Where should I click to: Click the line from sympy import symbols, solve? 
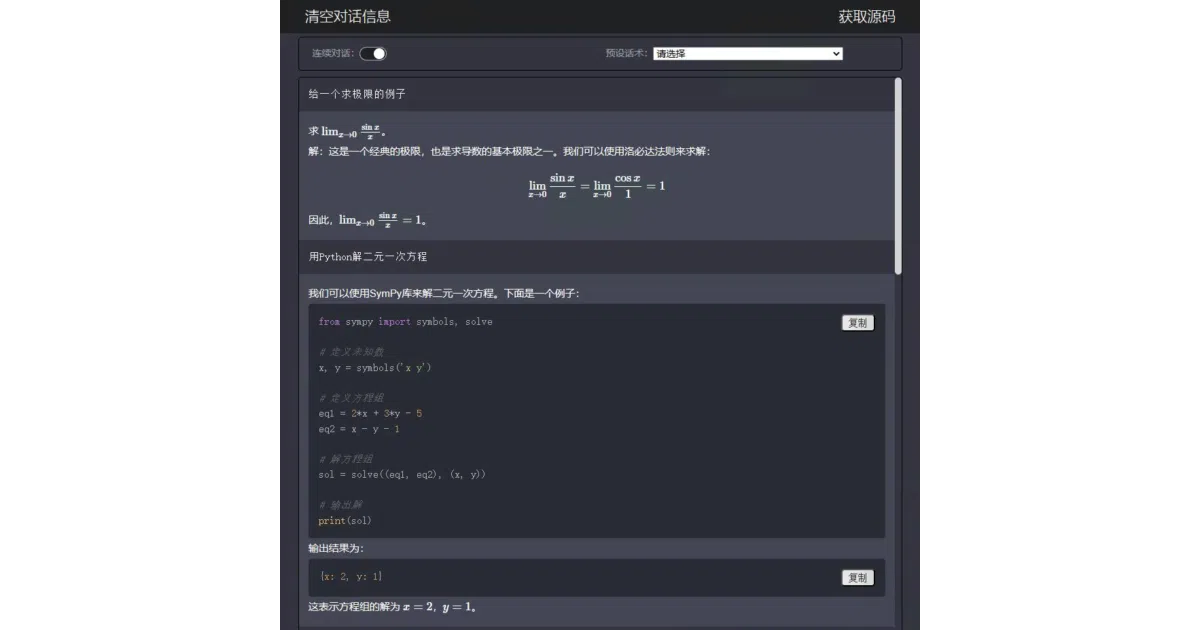405,322
